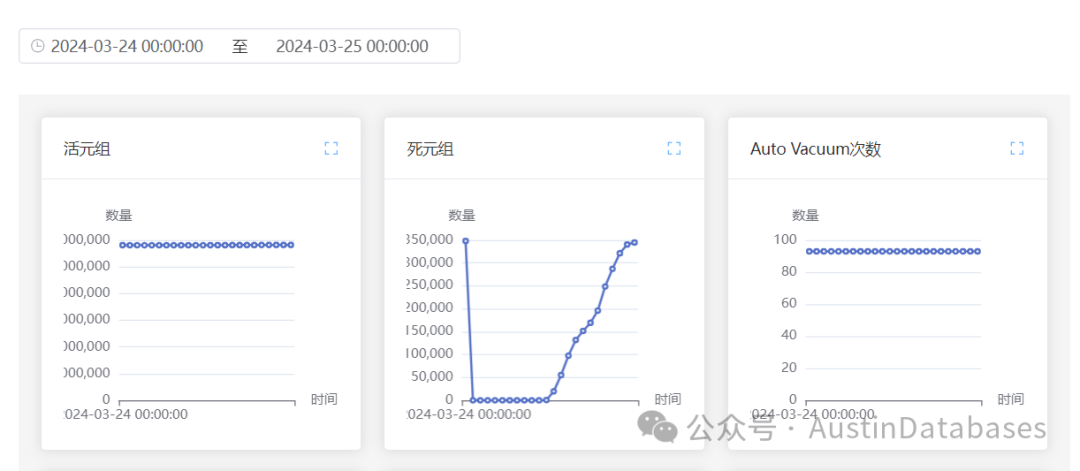Click the 150,000 y-axis label in 死元组 chart

point(430,331)
